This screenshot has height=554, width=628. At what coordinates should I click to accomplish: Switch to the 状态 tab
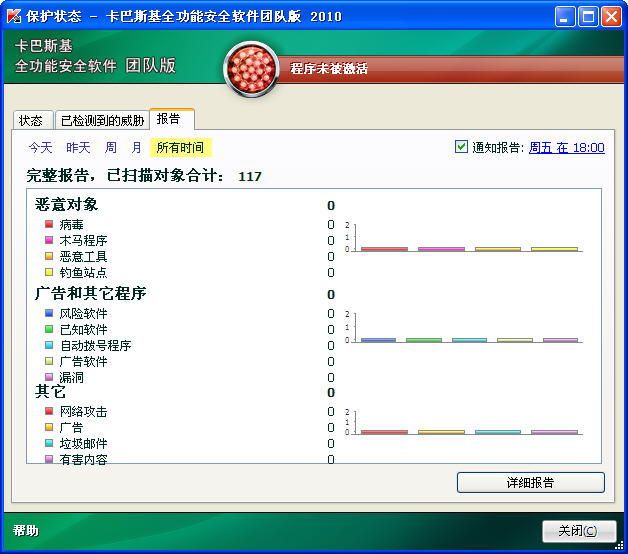(x=31, y=120)
